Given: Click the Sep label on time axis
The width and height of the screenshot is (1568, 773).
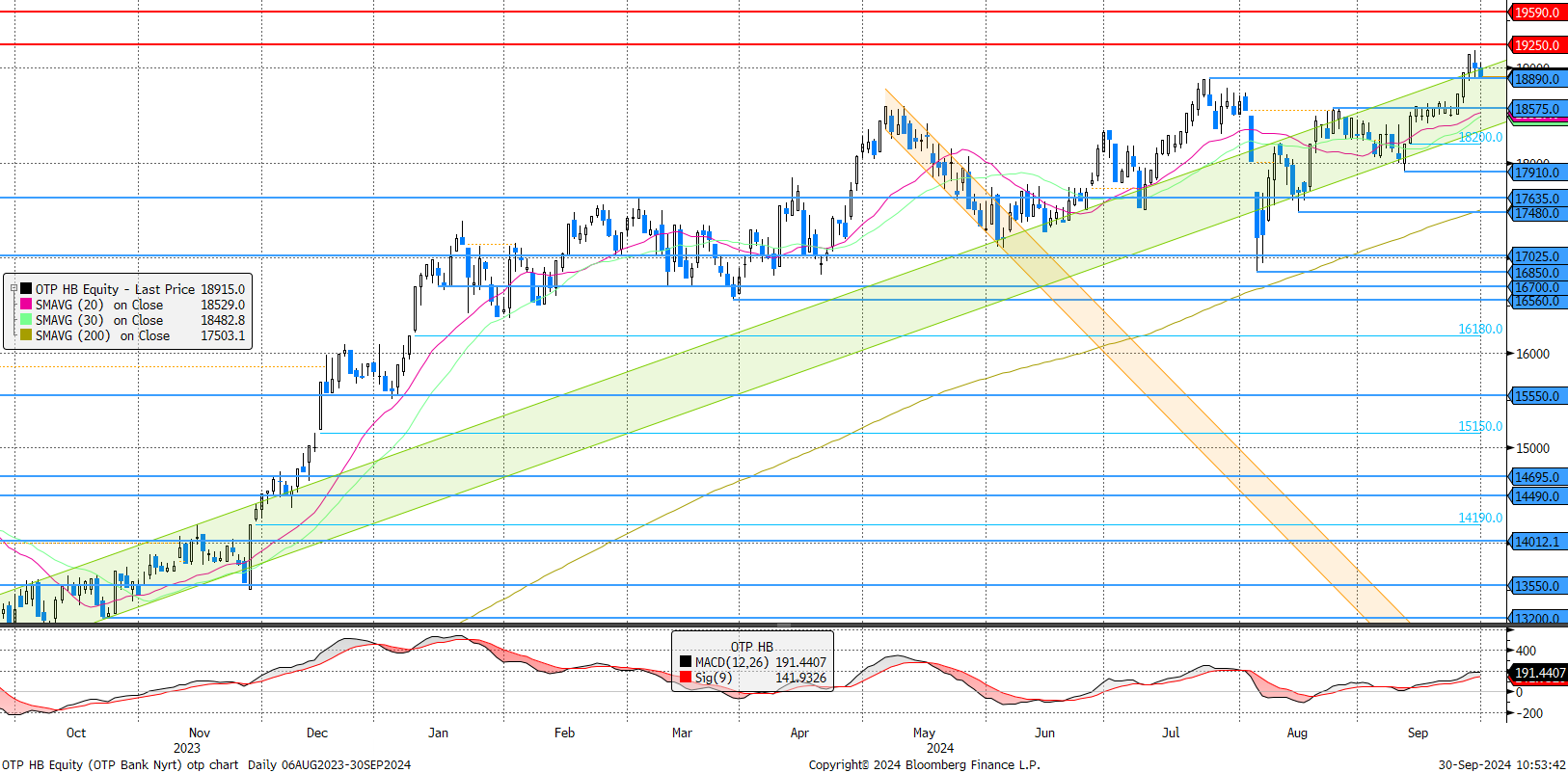Looking at the screenshot, I should click(1418, 733).
